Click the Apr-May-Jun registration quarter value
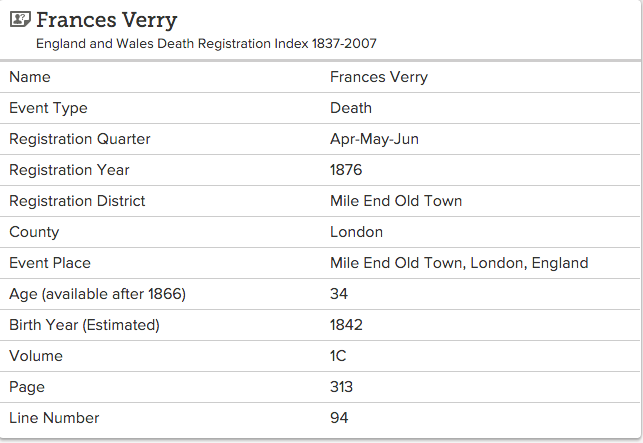The width and height of the screenshot is (643, 443). pos(374,139)
